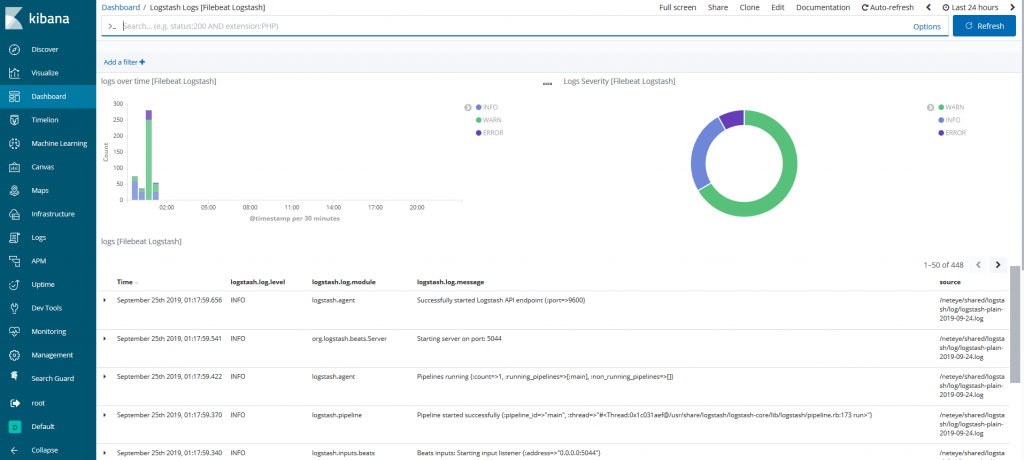Open the Timelion icon

[14, 120]
